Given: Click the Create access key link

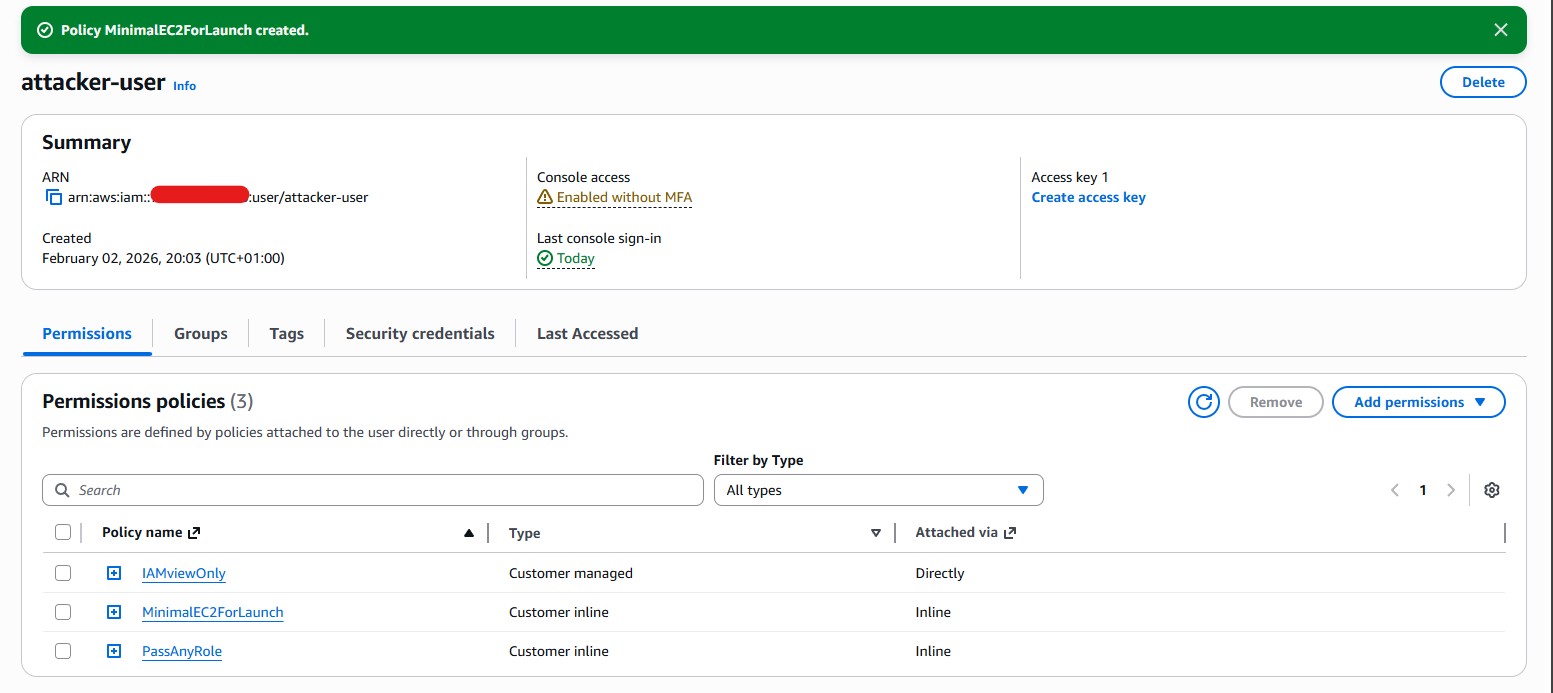Looking at the screenshot, I should pos(1088,197).
